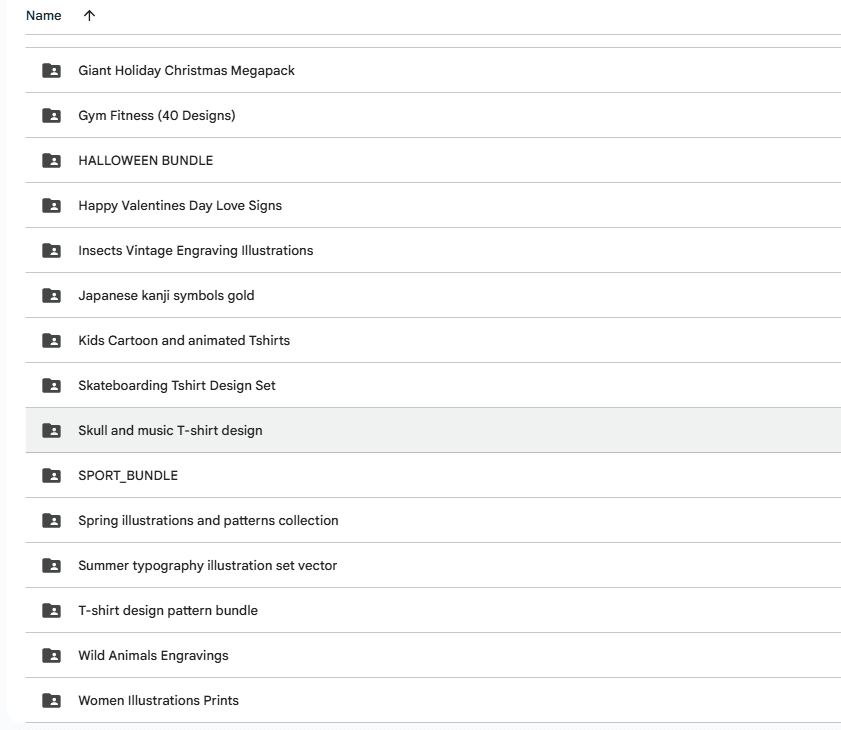Sort files by the Name column header
The width and height of the screenshot is (841, 730).
point(43,16)
